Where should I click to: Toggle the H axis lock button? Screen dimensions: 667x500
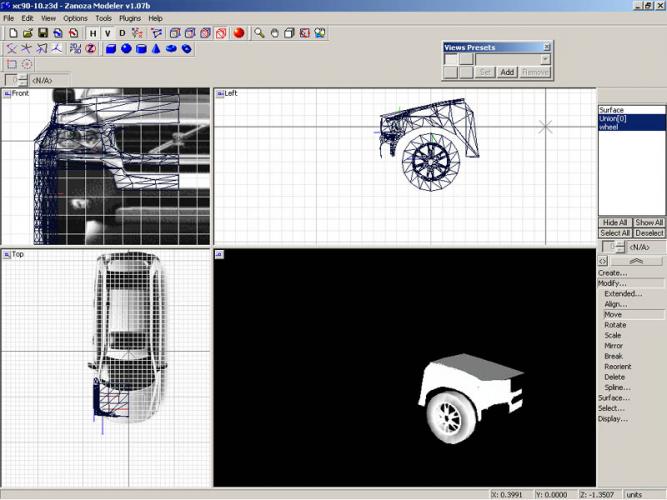click(94, 33)
